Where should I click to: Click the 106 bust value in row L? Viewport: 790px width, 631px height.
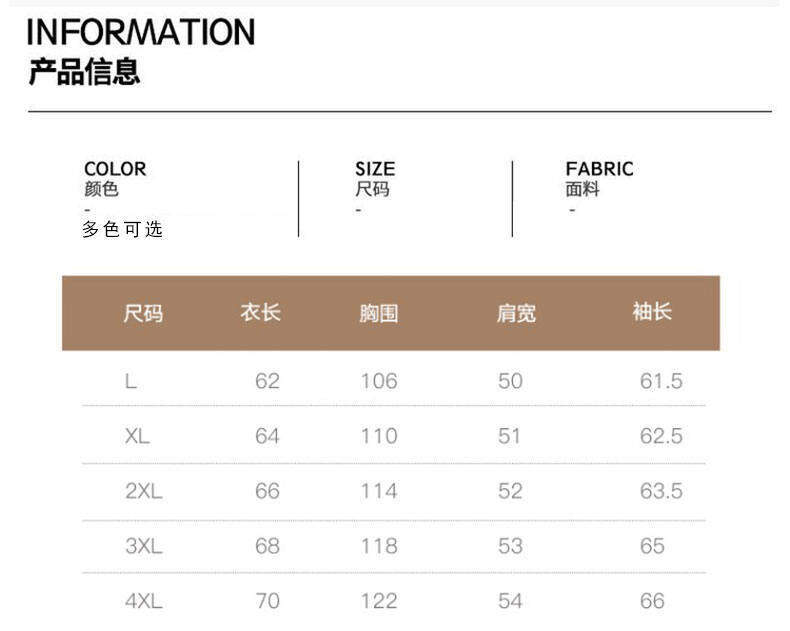pyautogui.click(x=379, y=381)
